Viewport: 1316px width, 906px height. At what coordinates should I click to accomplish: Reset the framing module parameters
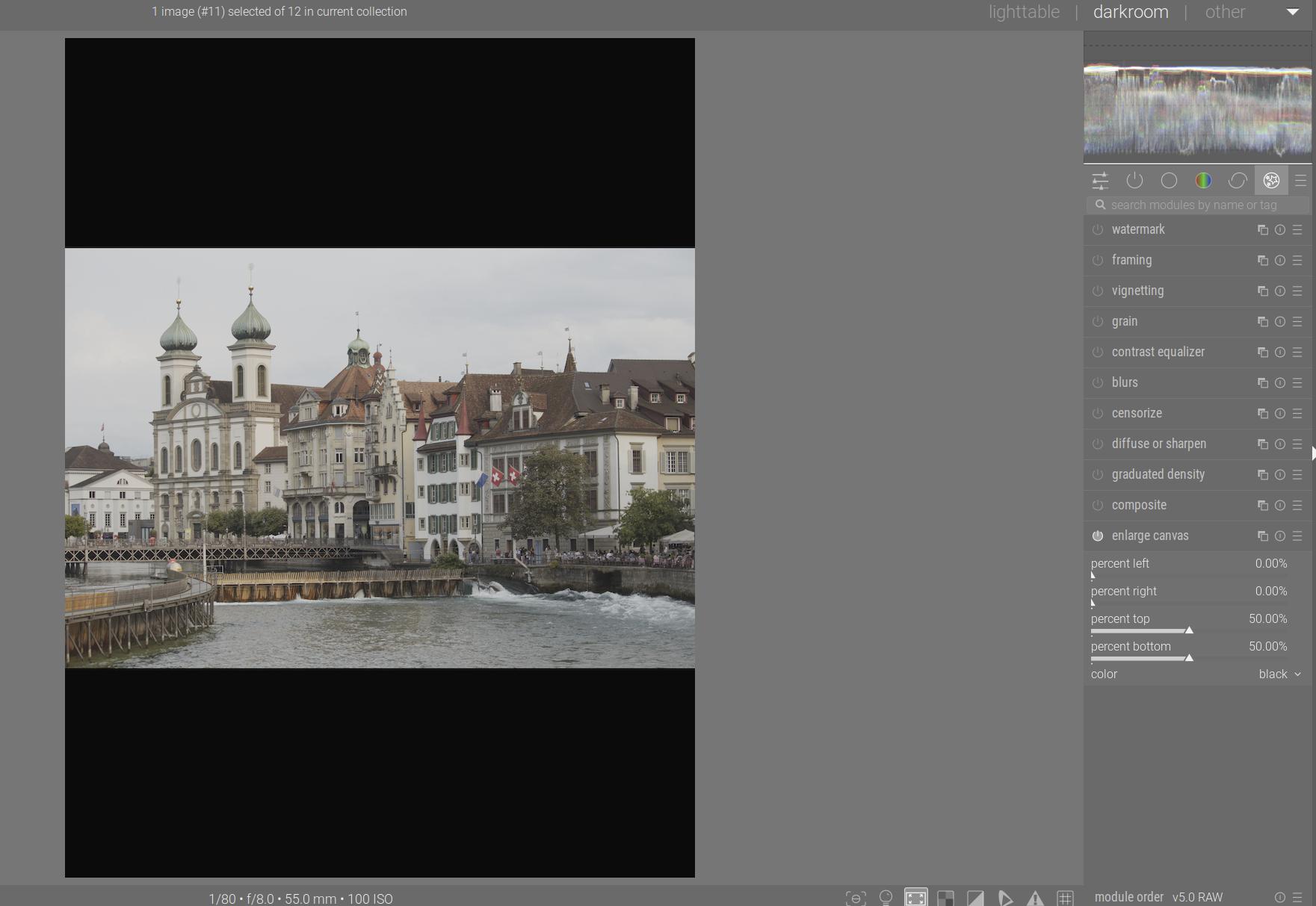point(1280,261)
